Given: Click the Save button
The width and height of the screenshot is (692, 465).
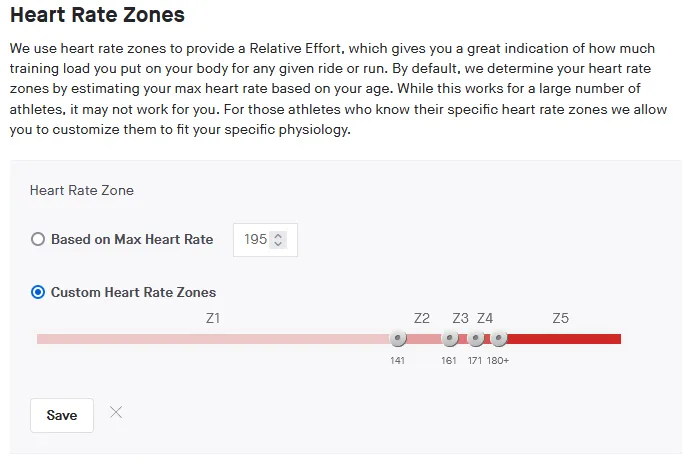Looking at the screenshot, I should [62, 415].
